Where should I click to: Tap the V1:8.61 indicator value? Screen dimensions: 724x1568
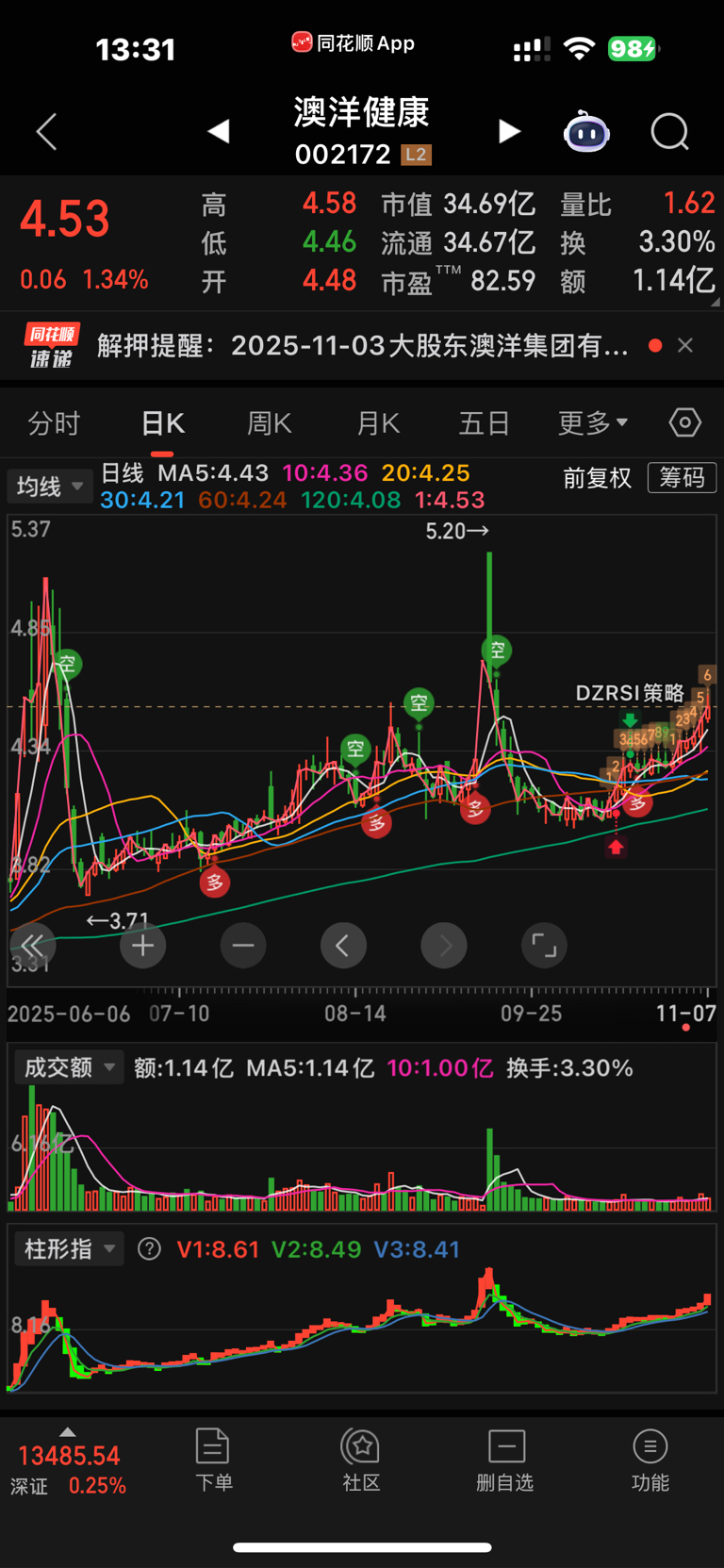[x=218, y=1249]
